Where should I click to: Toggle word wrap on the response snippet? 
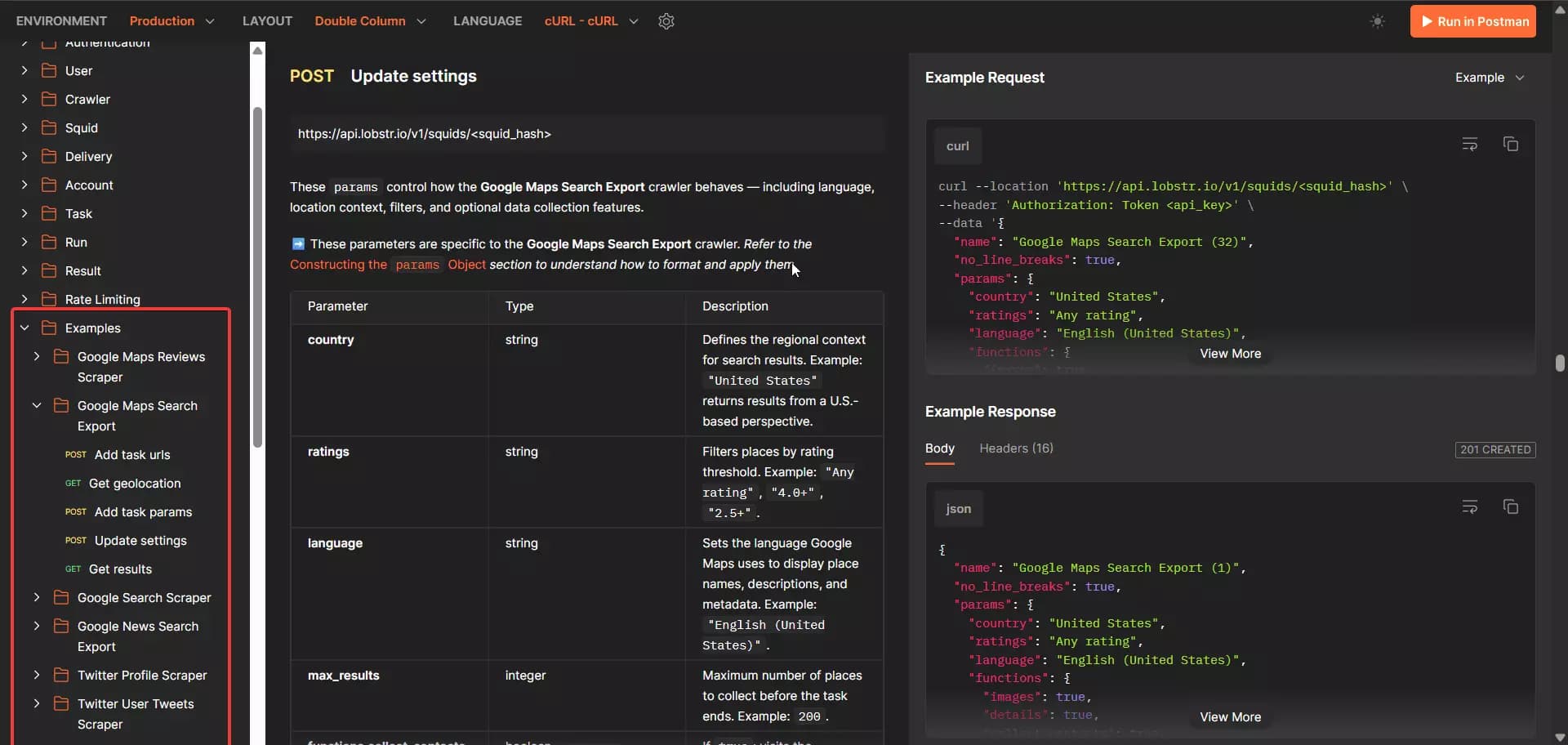click(1470, 506)
